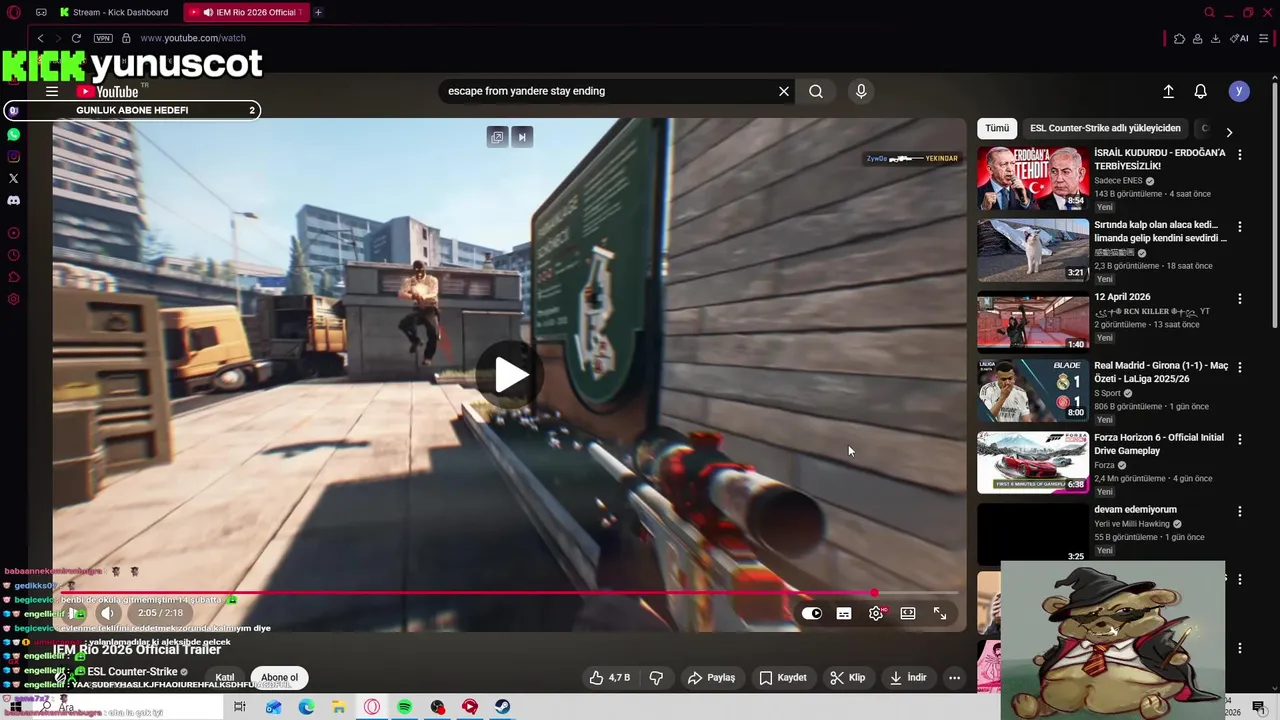Open more actions ellipsis beside İndir

tap(954, 678)
